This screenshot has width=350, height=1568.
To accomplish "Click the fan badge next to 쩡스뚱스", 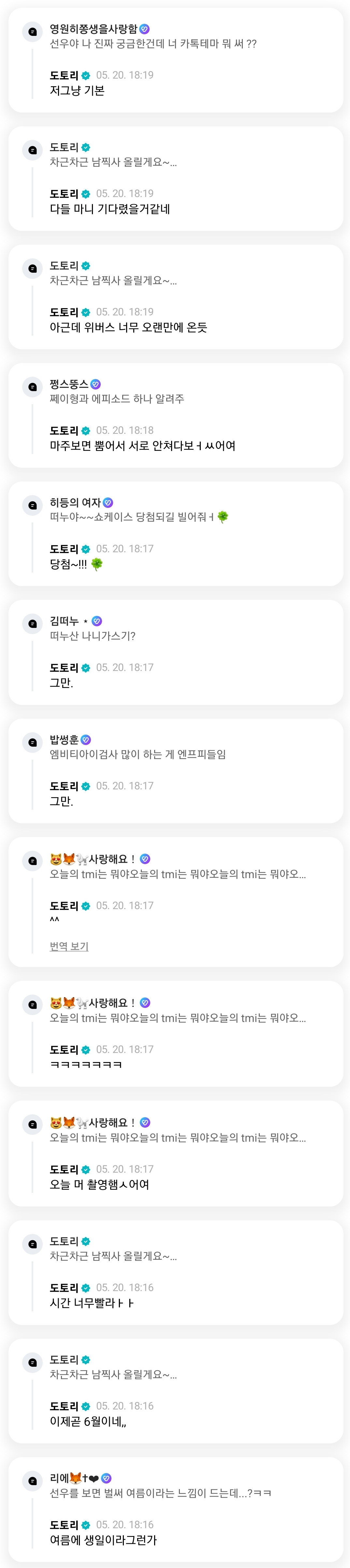I will coord(95,384).
